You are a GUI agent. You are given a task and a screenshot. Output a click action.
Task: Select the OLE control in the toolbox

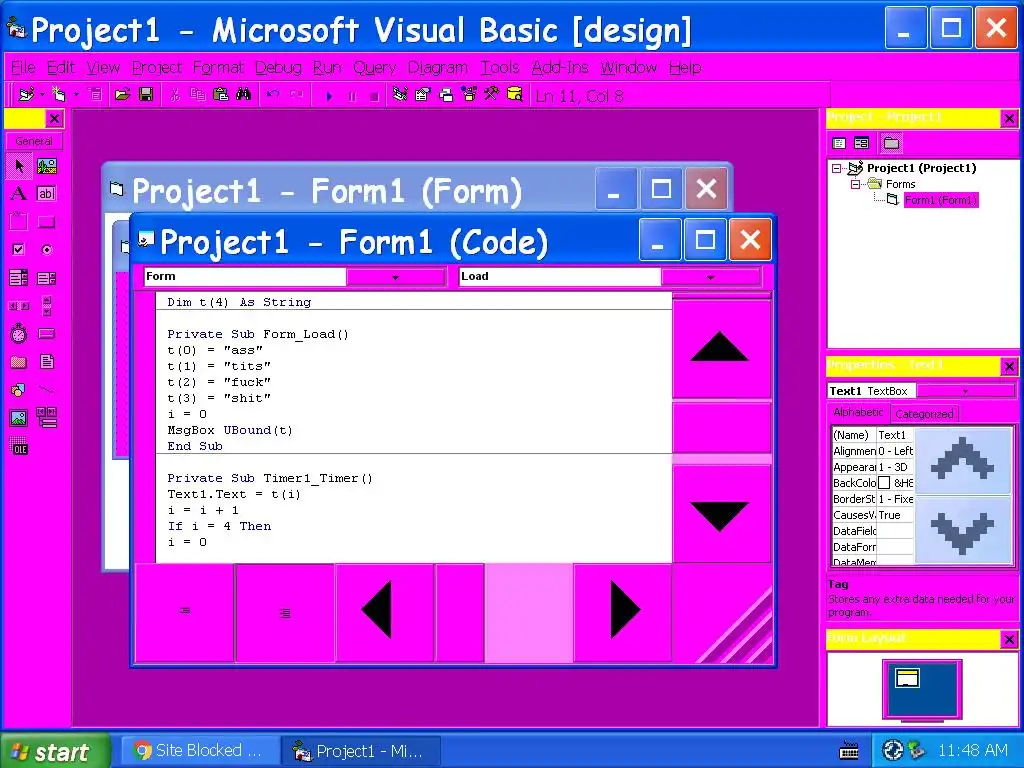coord(19,447)
